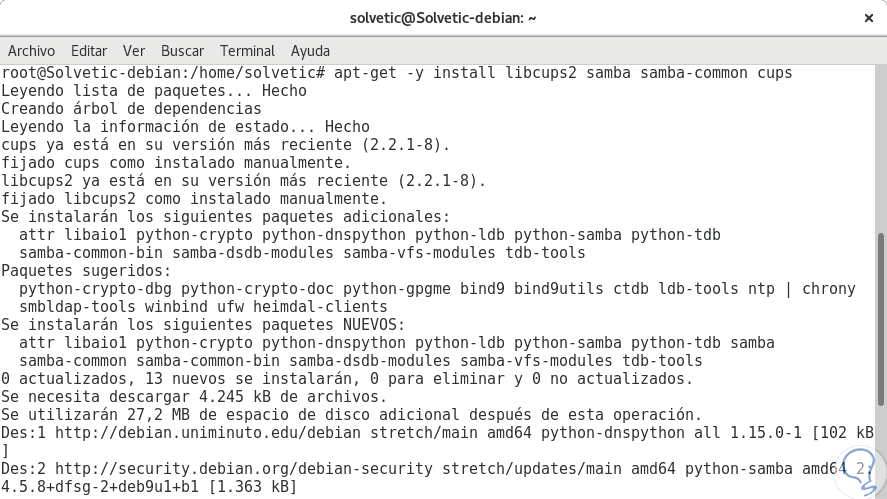Select the Terminal menu
Screen dimensions: 887x499
tap(247, 50)
